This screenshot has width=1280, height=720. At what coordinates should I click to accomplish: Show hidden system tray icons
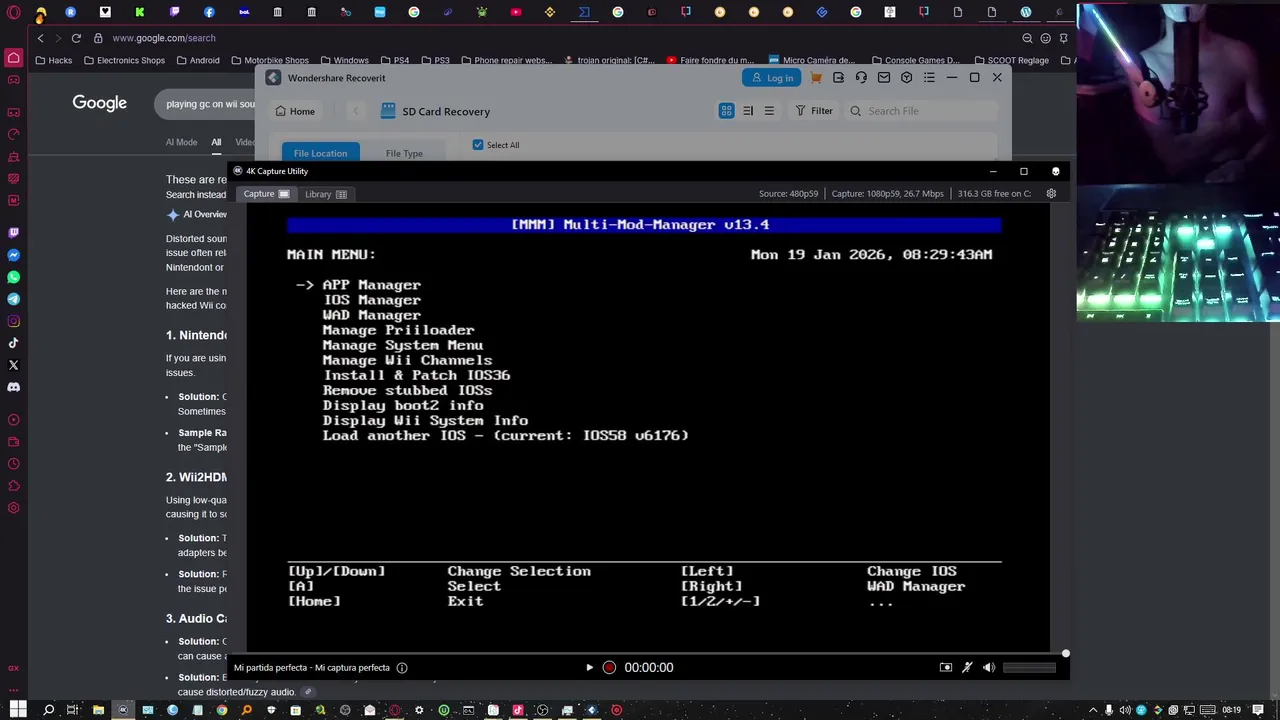(1093, 710)
